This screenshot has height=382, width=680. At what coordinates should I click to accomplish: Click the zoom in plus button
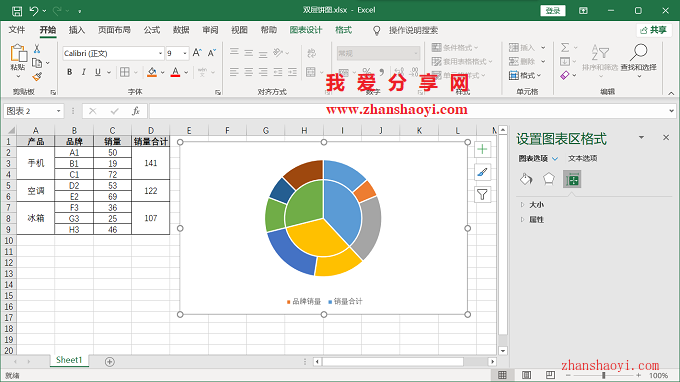[x=638, y=375]
